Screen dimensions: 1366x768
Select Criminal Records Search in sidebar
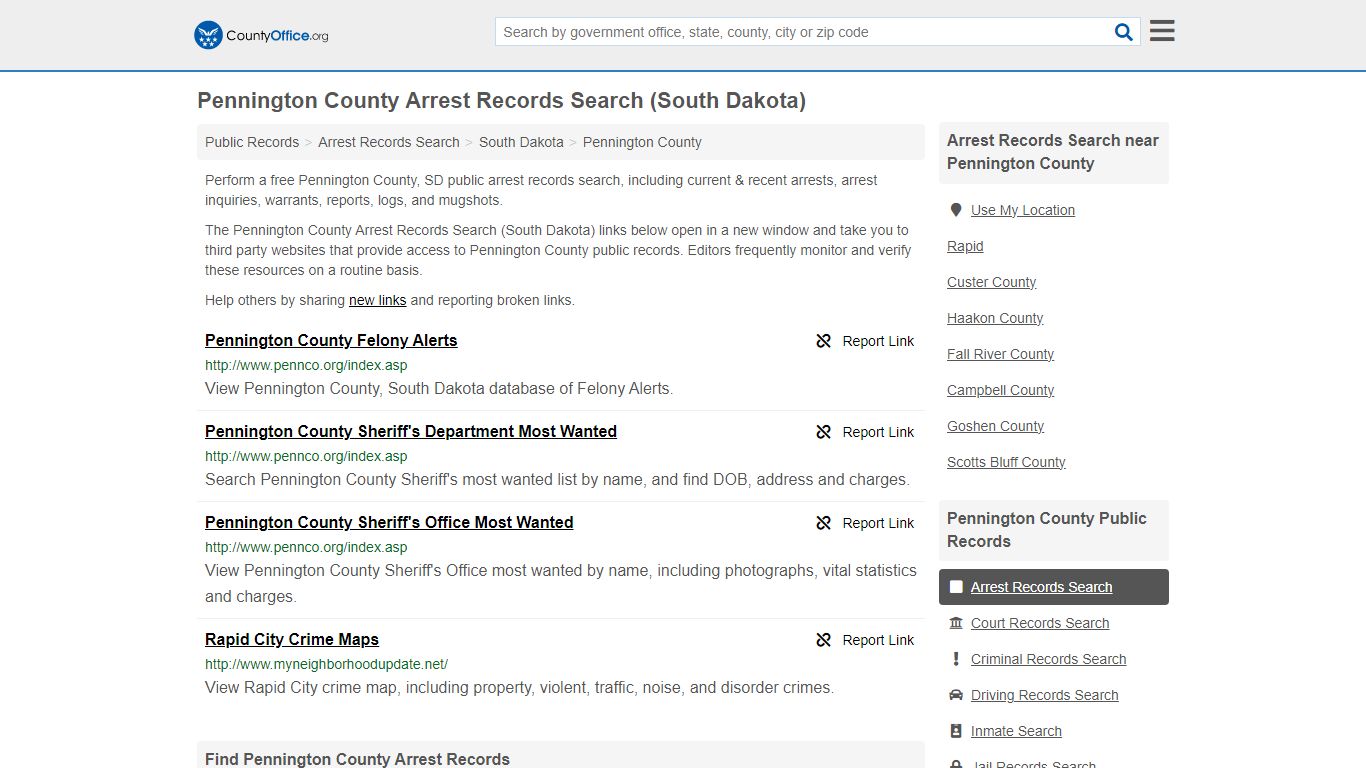(x=1048, y=659)
